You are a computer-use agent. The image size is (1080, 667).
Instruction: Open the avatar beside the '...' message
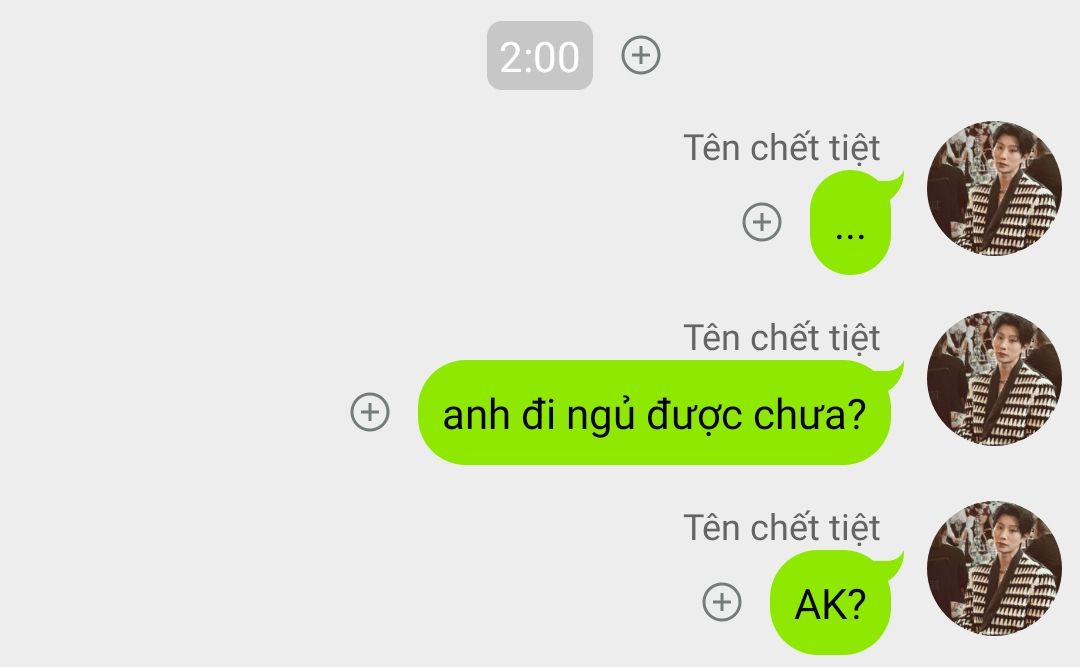click(994, 188)
